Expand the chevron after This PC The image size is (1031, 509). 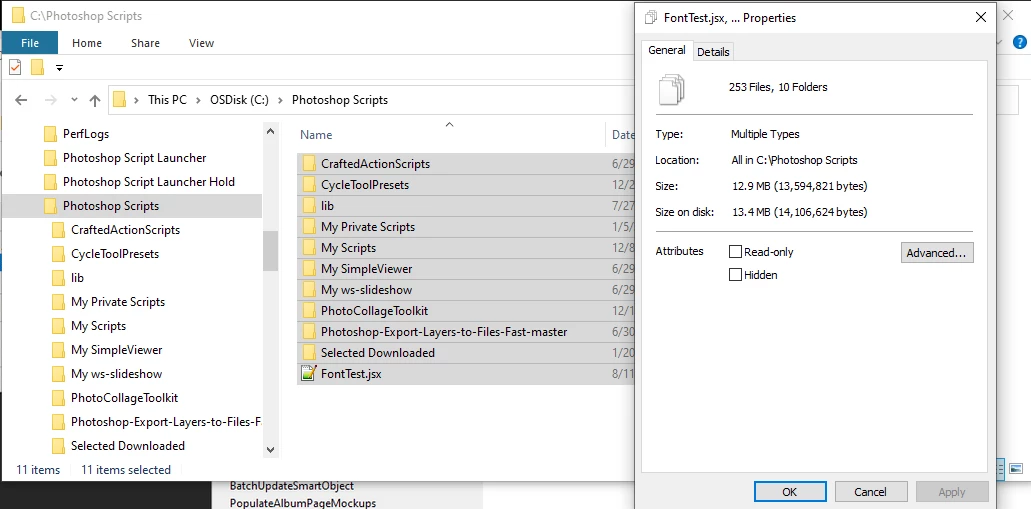[x=199, y=100]
